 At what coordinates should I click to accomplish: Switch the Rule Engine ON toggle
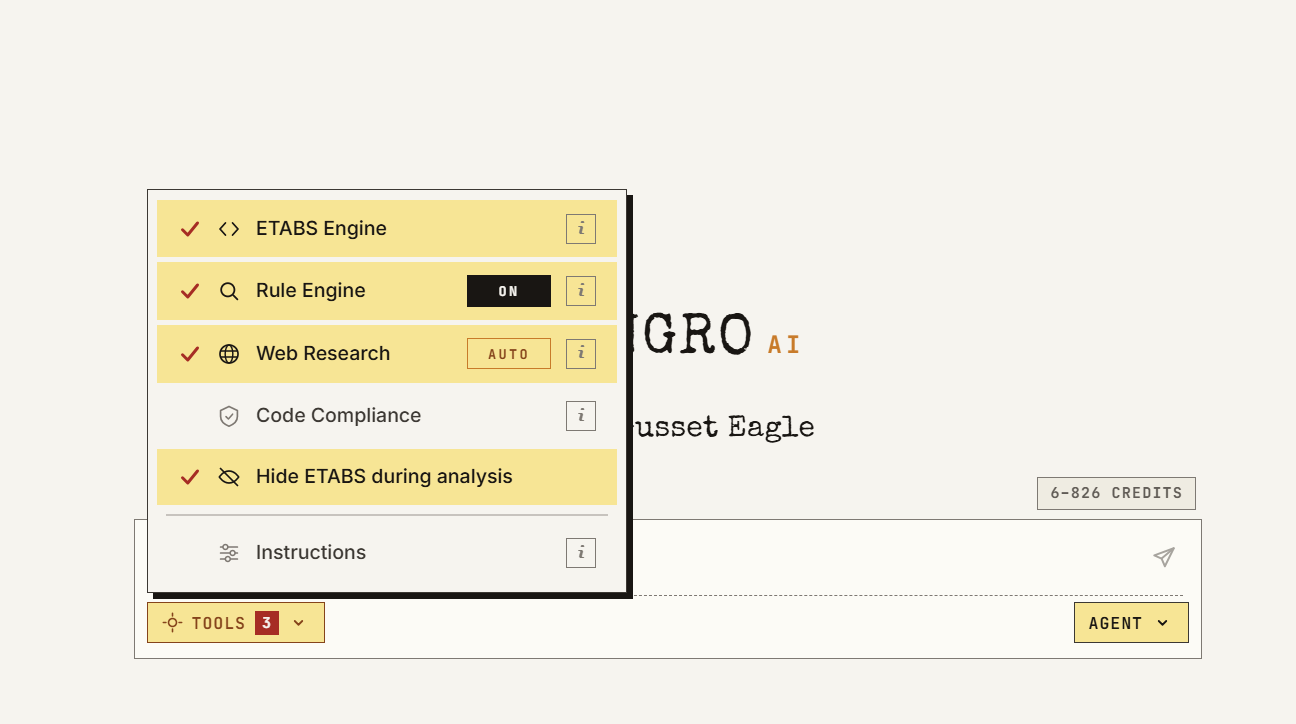(x=509, y=291)
